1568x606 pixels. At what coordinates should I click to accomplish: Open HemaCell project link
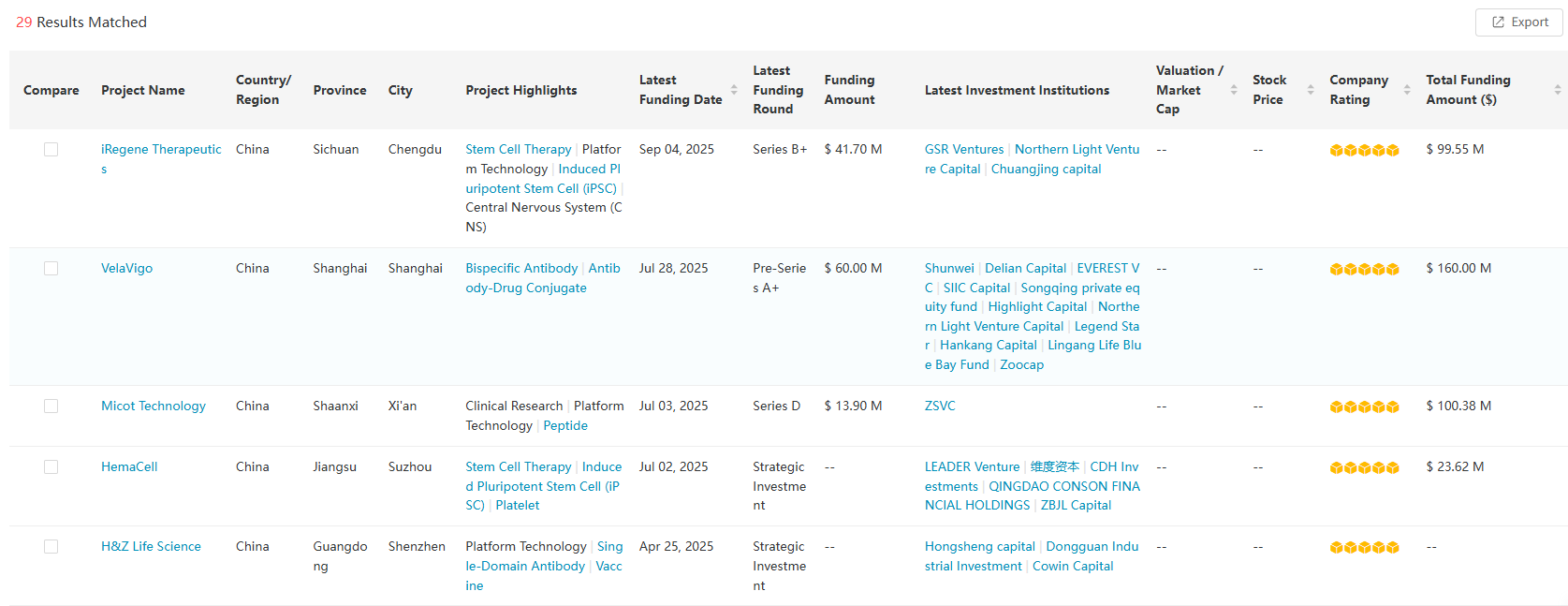(129, 466)
